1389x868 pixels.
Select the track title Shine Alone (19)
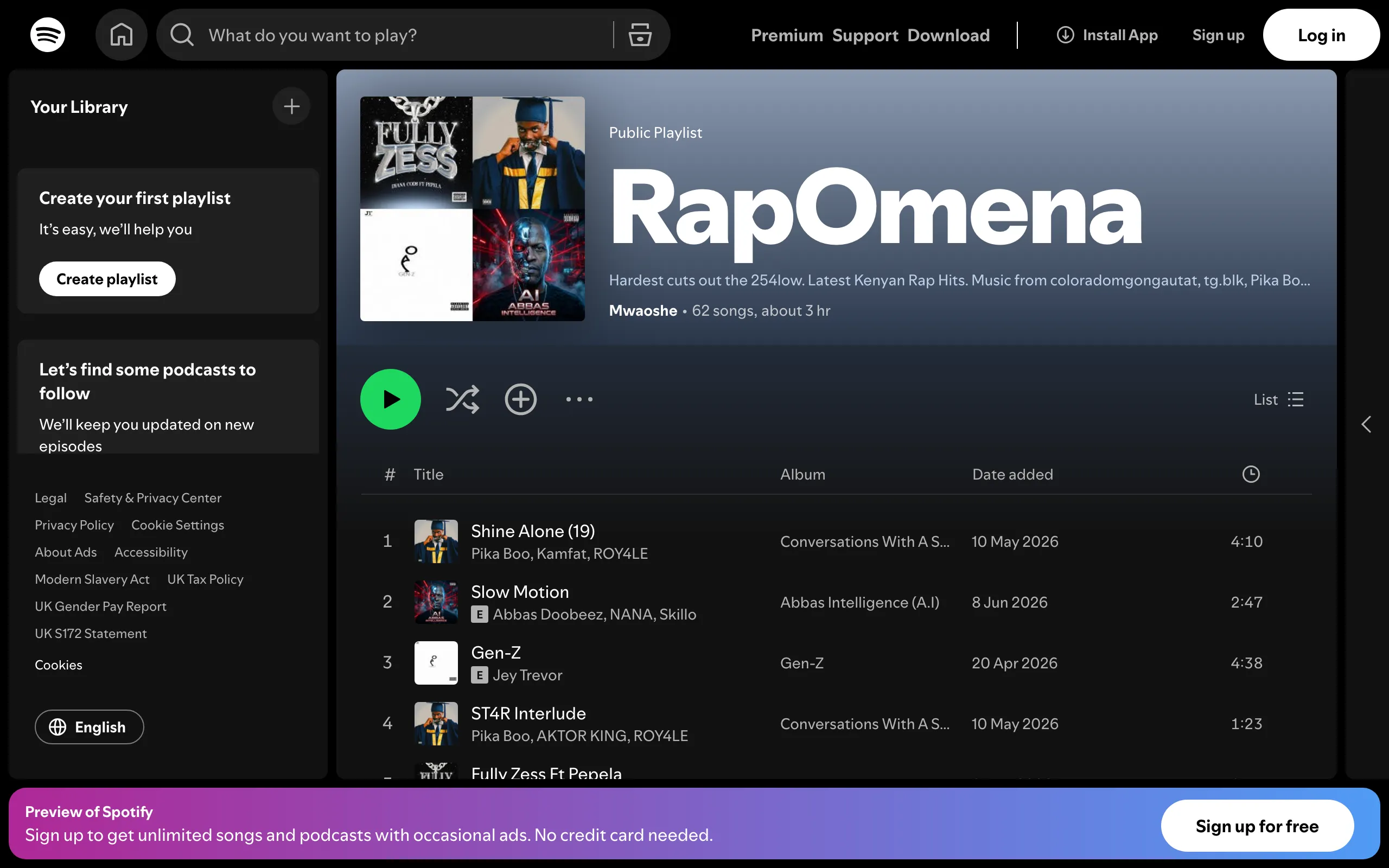(533, 531)
